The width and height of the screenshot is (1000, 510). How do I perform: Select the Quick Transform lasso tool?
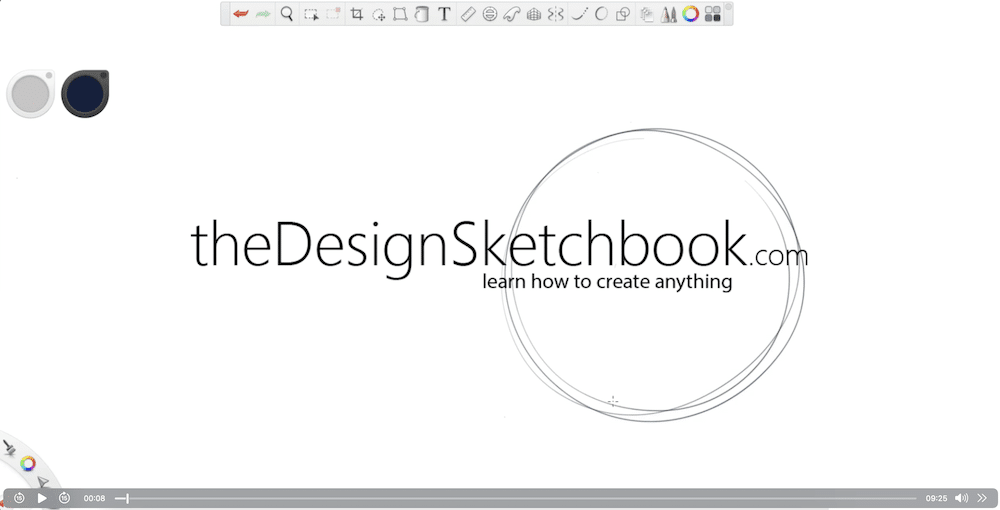click(x=379, y=14)
